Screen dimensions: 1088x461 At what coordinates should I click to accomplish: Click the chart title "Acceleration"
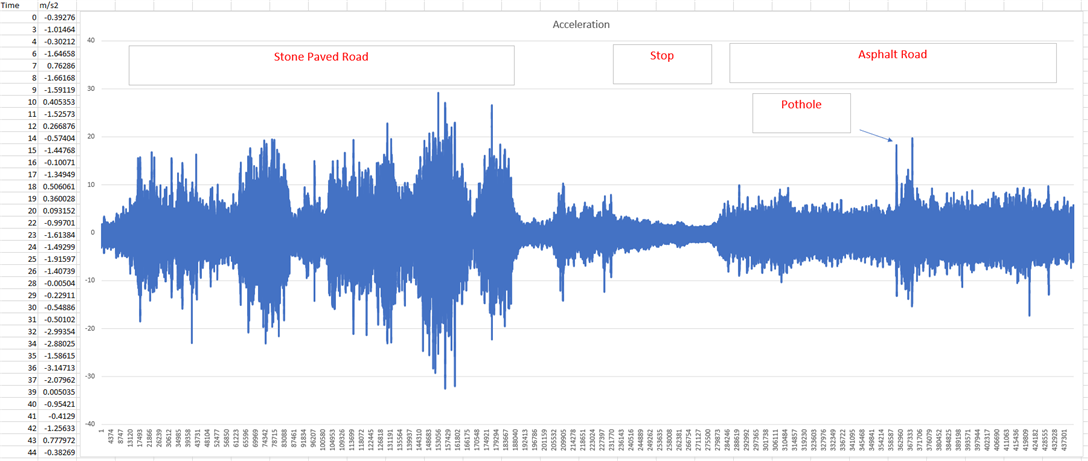pyautogui.click(x=581, y=24)
